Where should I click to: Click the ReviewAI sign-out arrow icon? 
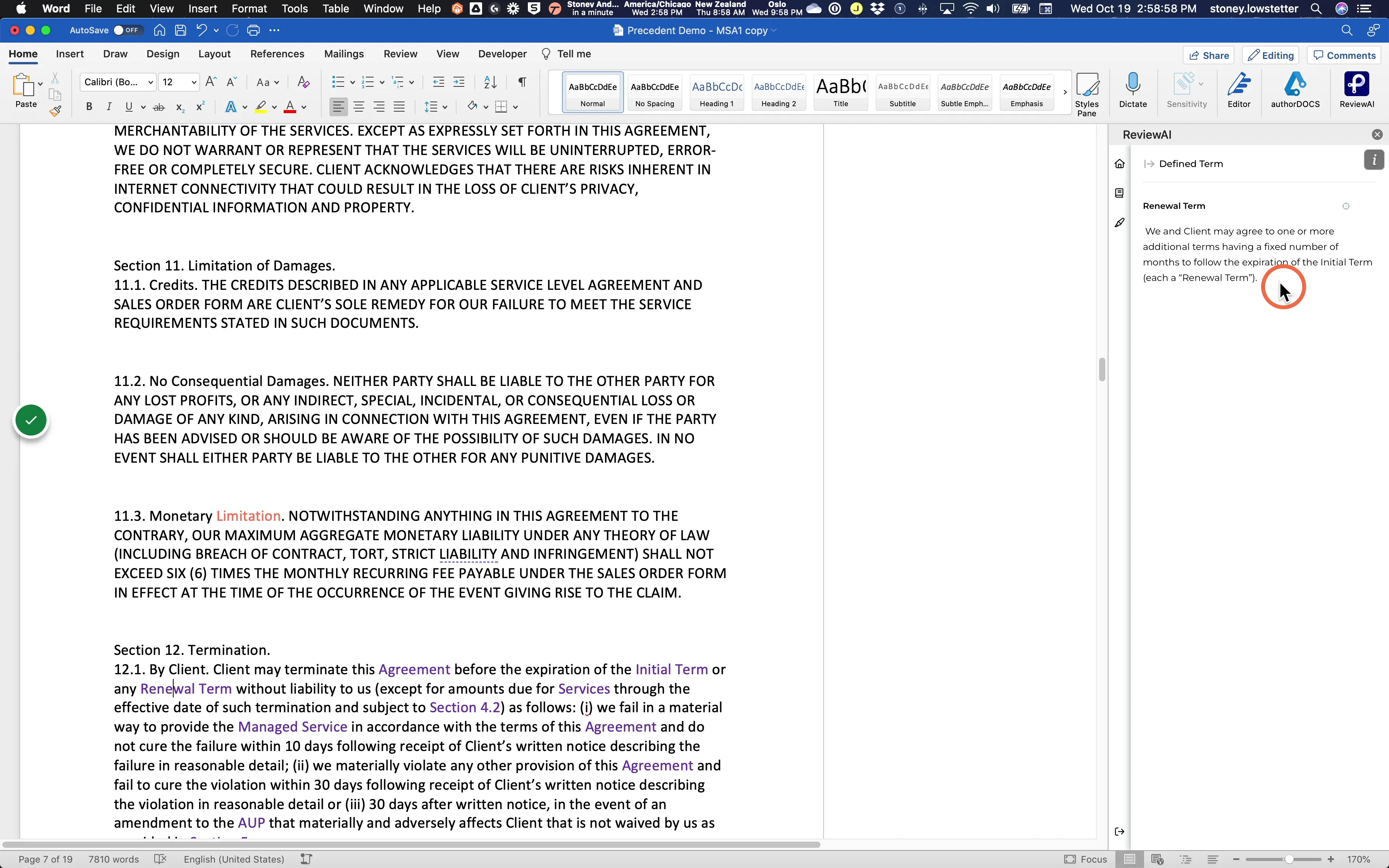tap(1120, 831)
